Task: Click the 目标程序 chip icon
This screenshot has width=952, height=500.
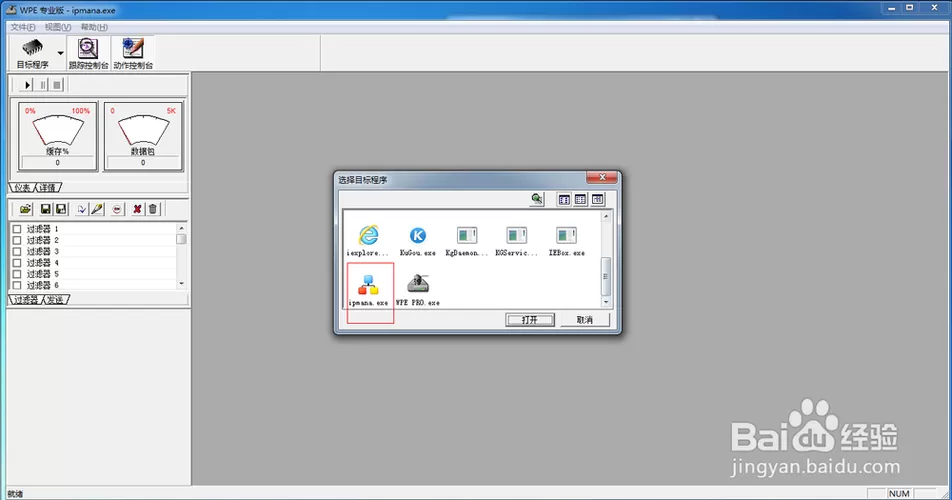Action: click(32, 47)
